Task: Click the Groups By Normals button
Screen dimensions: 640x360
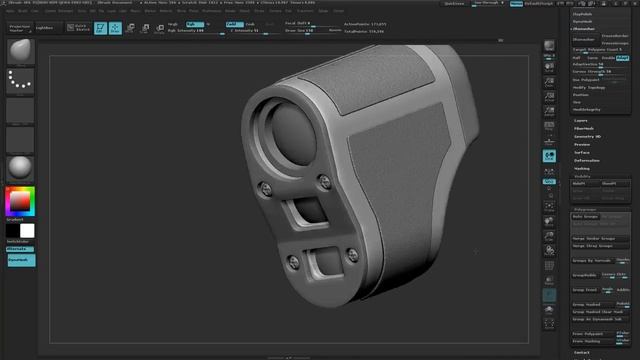Action: click(592, 261)
